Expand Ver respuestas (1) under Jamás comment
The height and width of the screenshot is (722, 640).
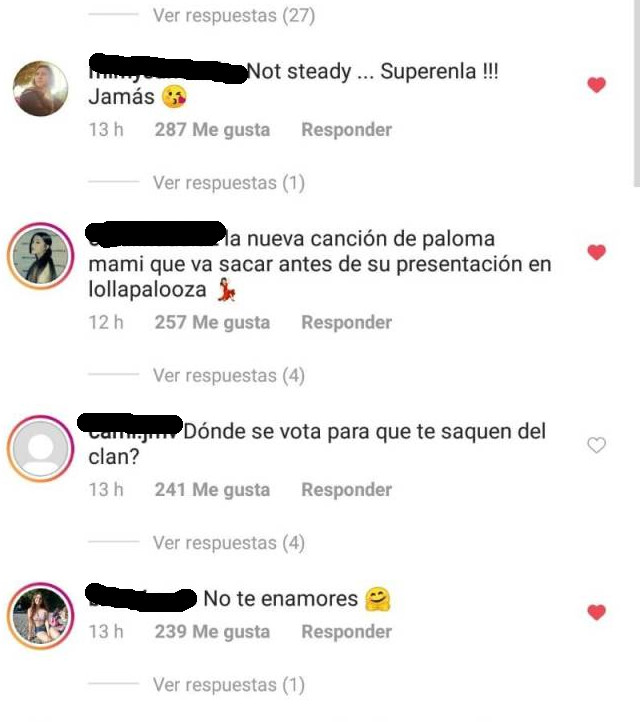click(x=229, y=183)
